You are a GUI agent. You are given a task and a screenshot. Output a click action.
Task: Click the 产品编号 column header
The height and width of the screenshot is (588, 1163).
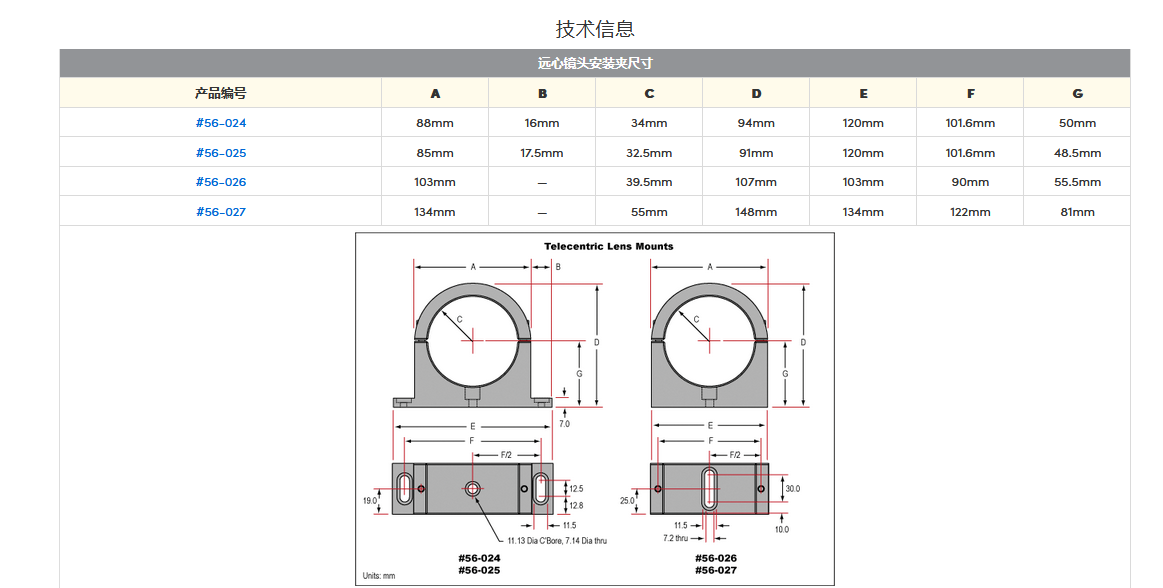tap(220, 93)
